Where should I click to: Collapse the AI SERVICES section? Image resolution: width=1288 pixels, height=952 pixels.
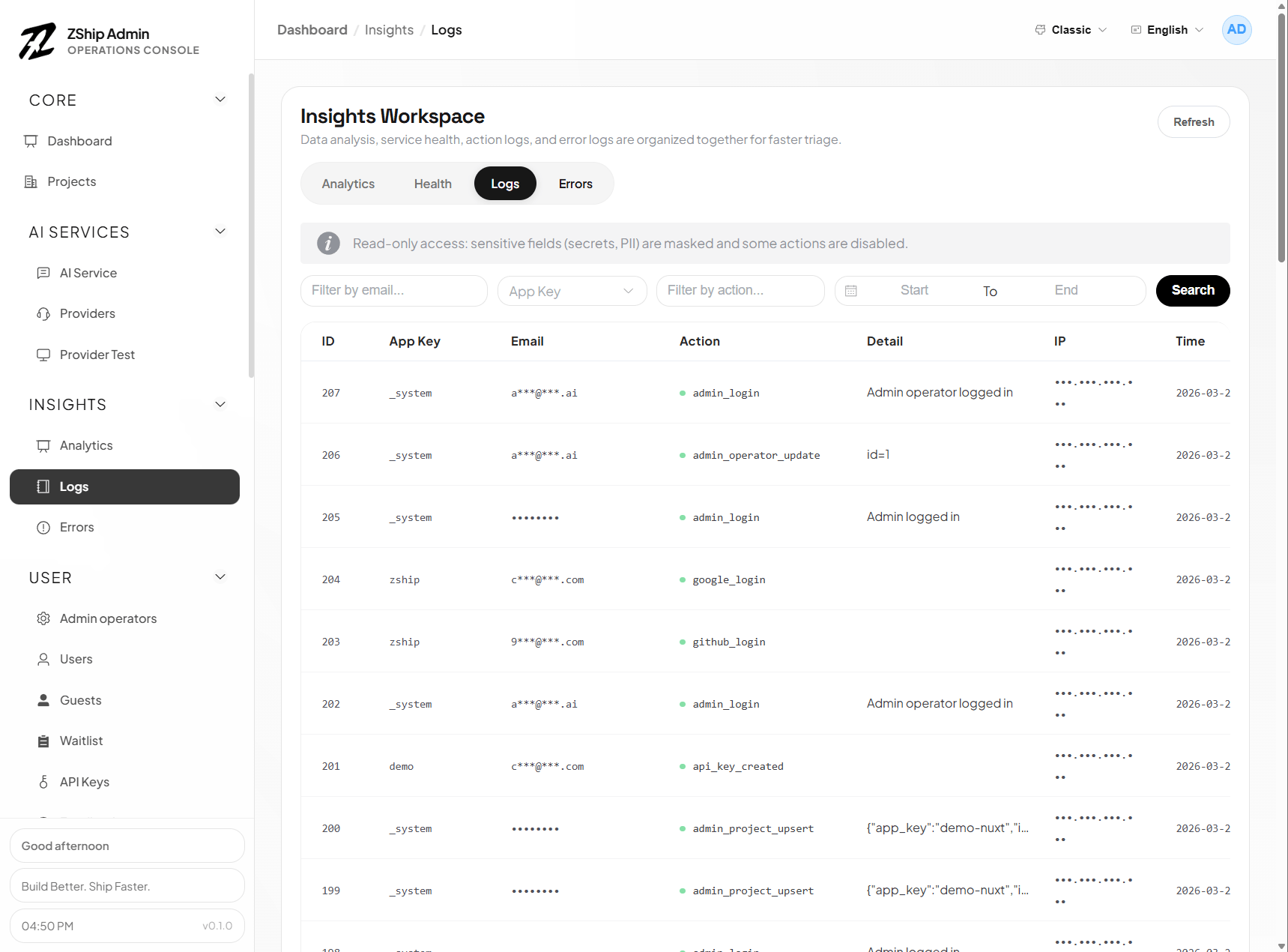tap(220, 232)
